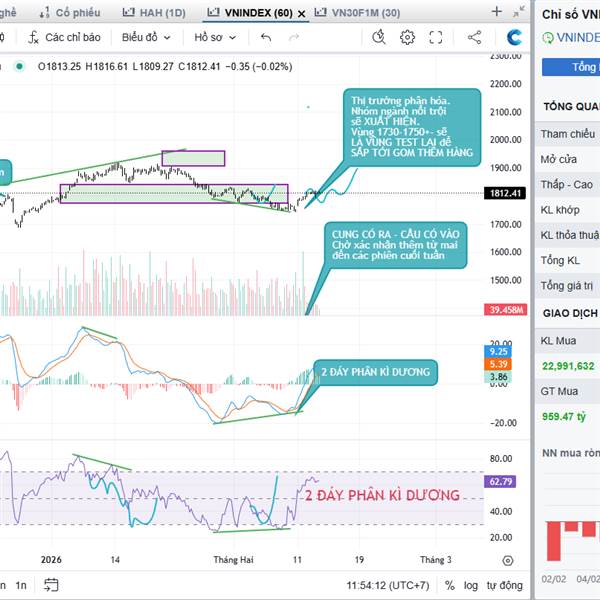Select the 1n time range button

[21, 585]
